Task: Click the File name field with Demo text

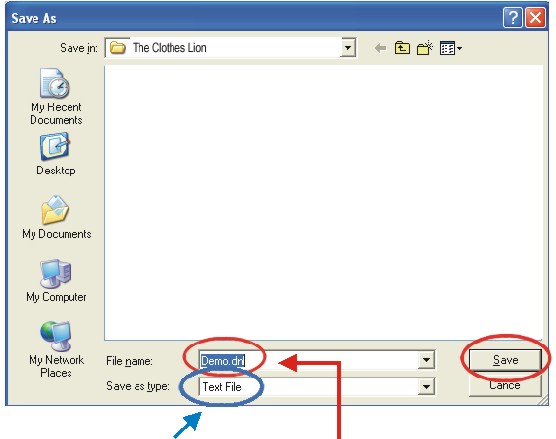Action: [308, 361]
